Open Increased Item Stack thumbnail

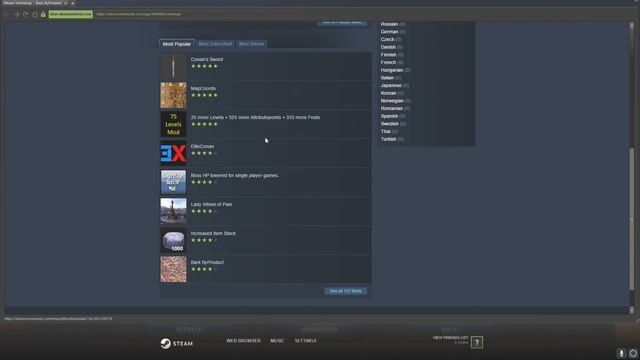pyautogui.click(x=173, y=240)
